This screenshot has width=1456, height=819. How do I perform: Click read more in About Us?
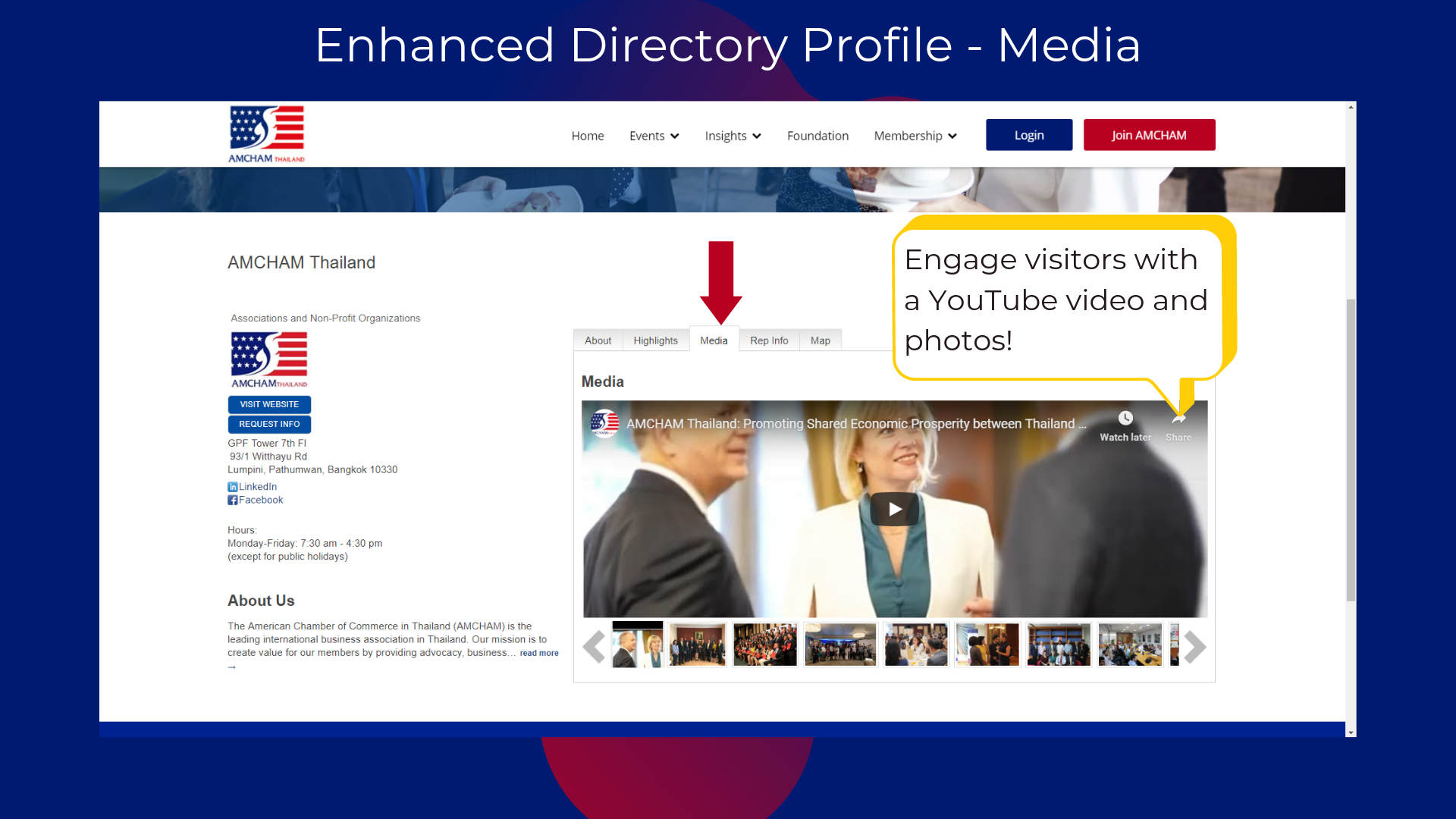(539, 653)
